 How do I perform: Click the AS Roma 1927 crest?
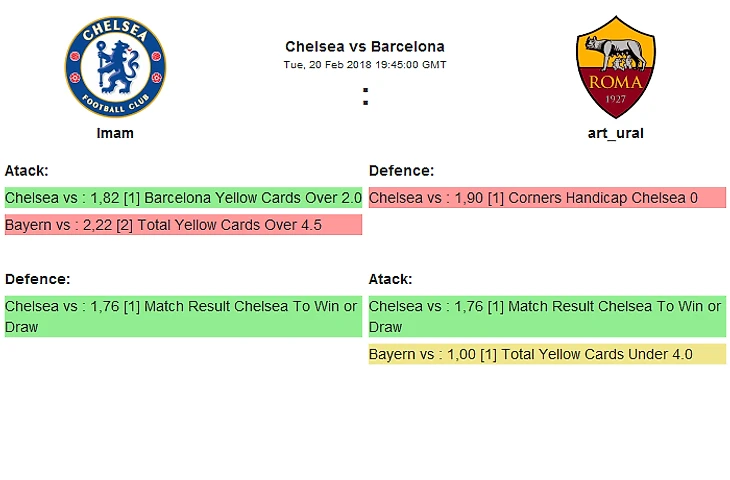coord(615,67)
